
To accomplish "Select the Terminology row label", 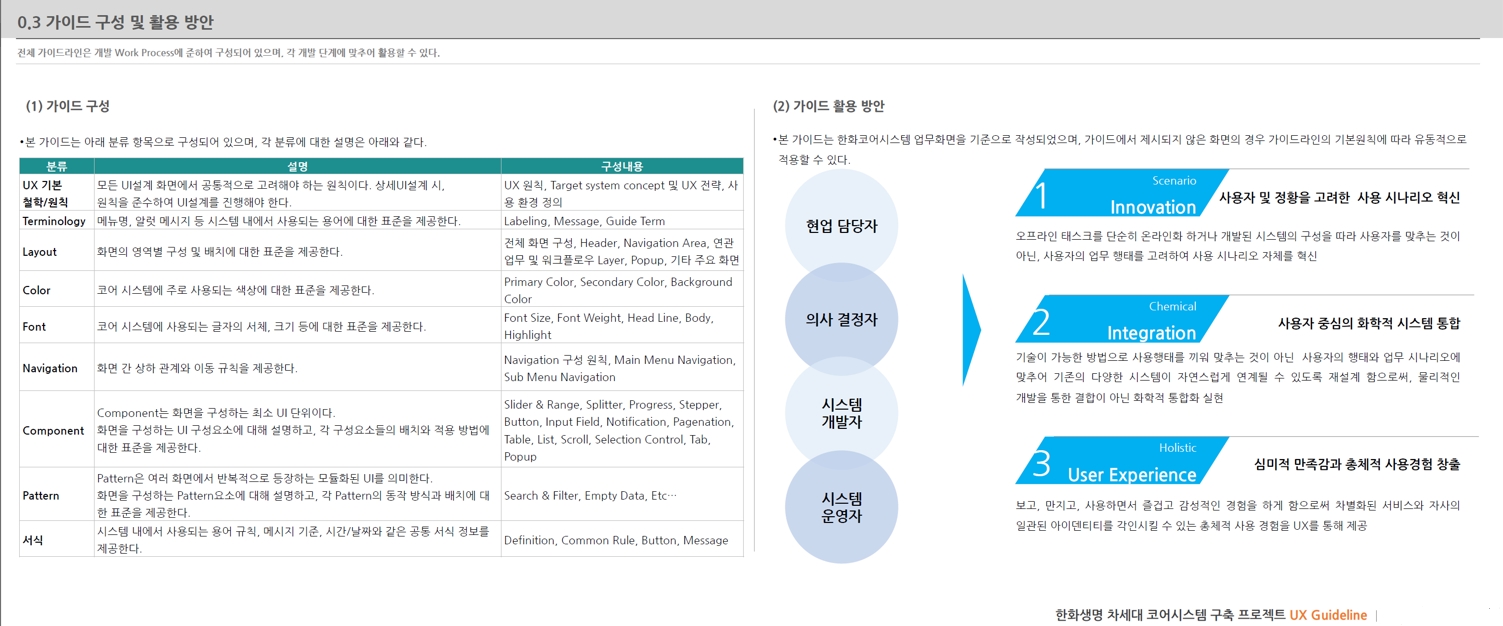I will 54,221.
